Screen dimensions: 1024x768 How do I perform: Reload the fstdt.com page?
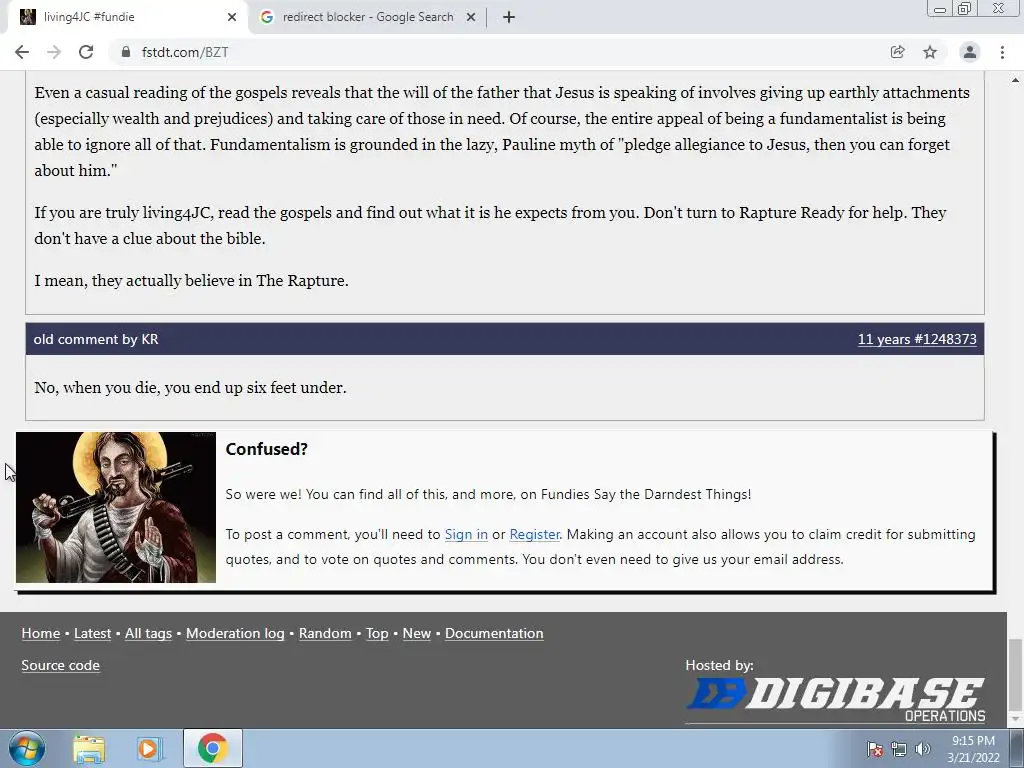coord(86,52)
